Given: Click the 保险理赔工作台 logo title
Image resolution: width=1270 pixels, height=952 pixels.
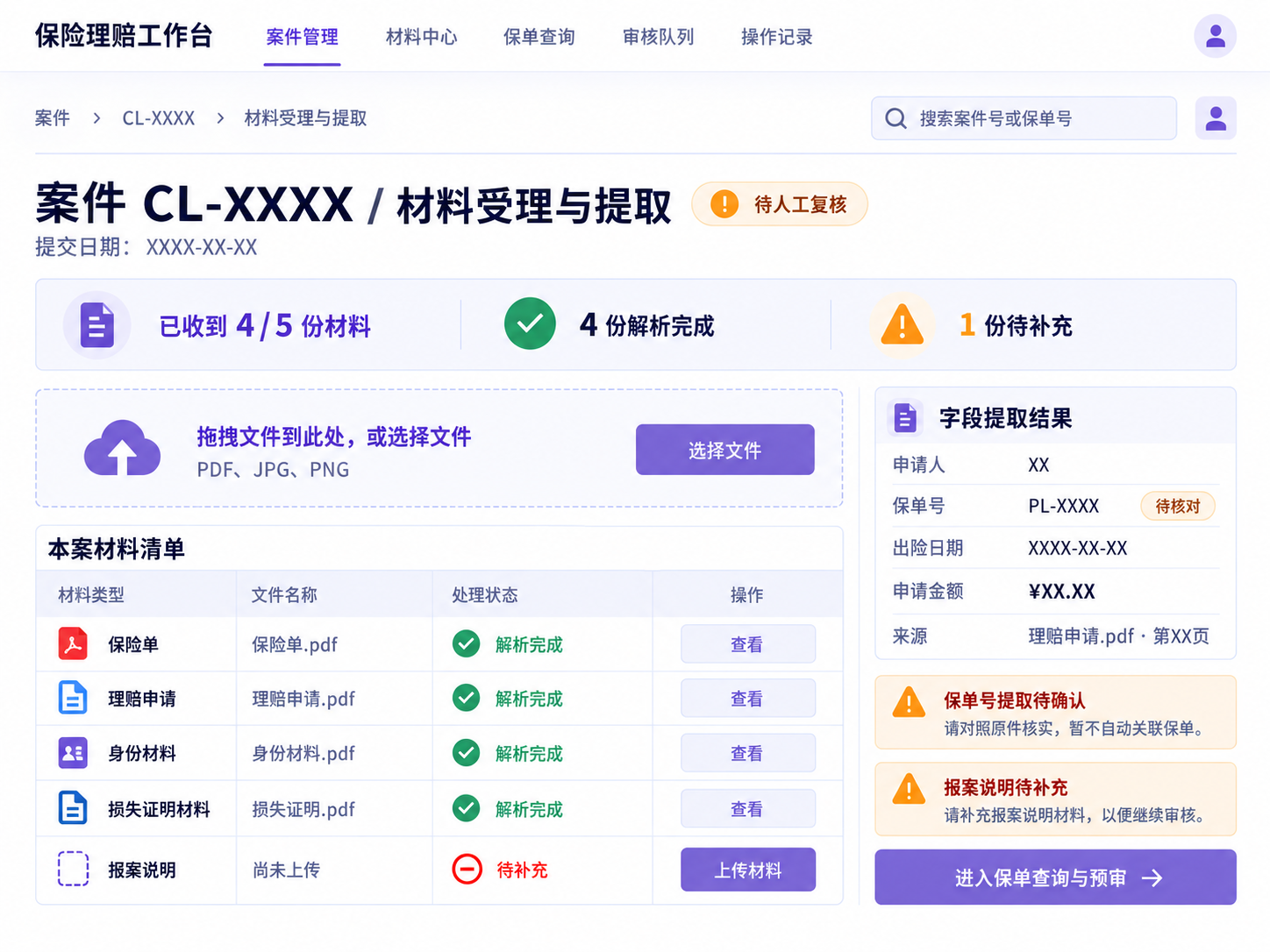Looking at the screenshot, I should click(x=124, y=35).
